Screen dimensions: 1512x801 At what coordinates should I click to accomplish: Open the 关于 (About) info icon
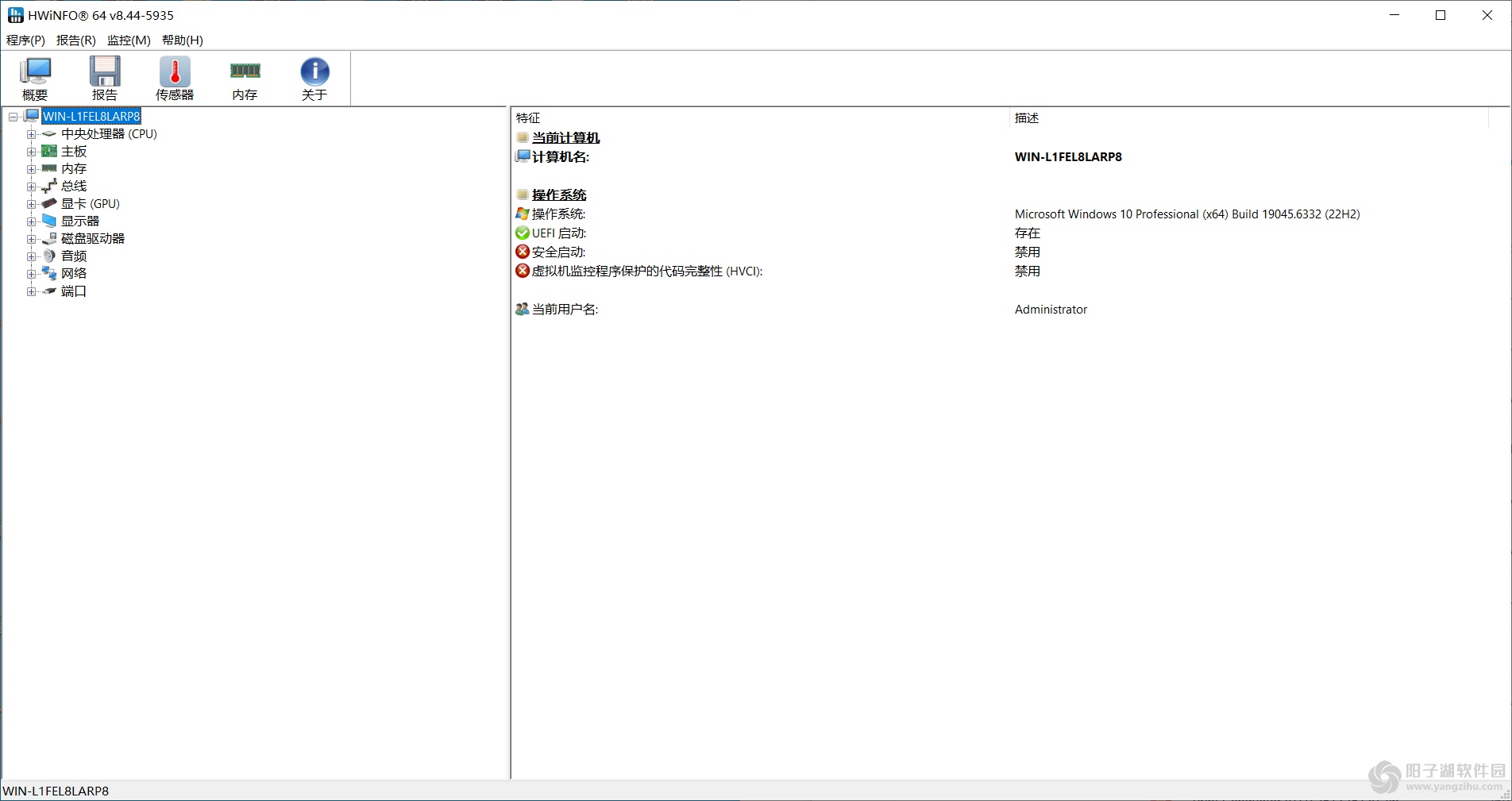[x=314, y=77]
